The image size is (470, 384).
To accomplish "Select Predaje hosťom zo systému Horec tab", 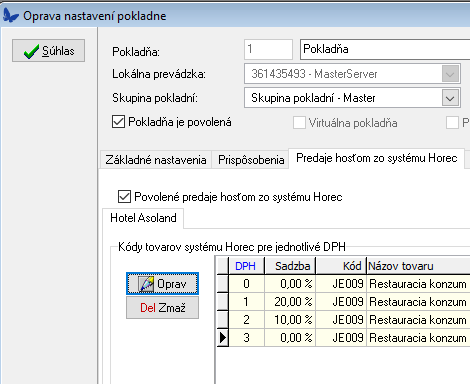I will point(377,158).
